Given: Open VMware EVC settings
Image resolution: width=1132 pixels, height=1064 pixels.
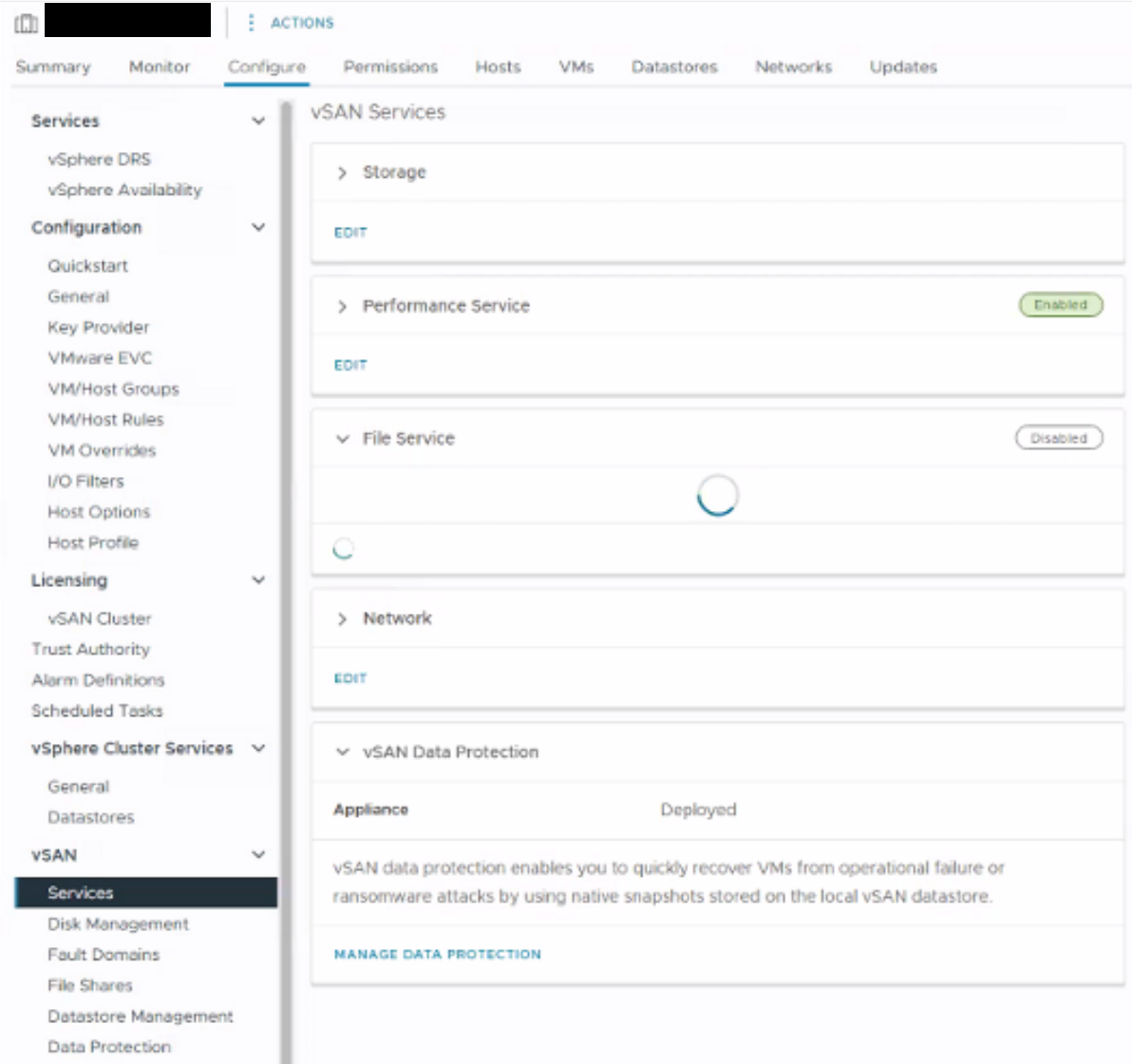Looking at the screenshot, I should (100, 358).
